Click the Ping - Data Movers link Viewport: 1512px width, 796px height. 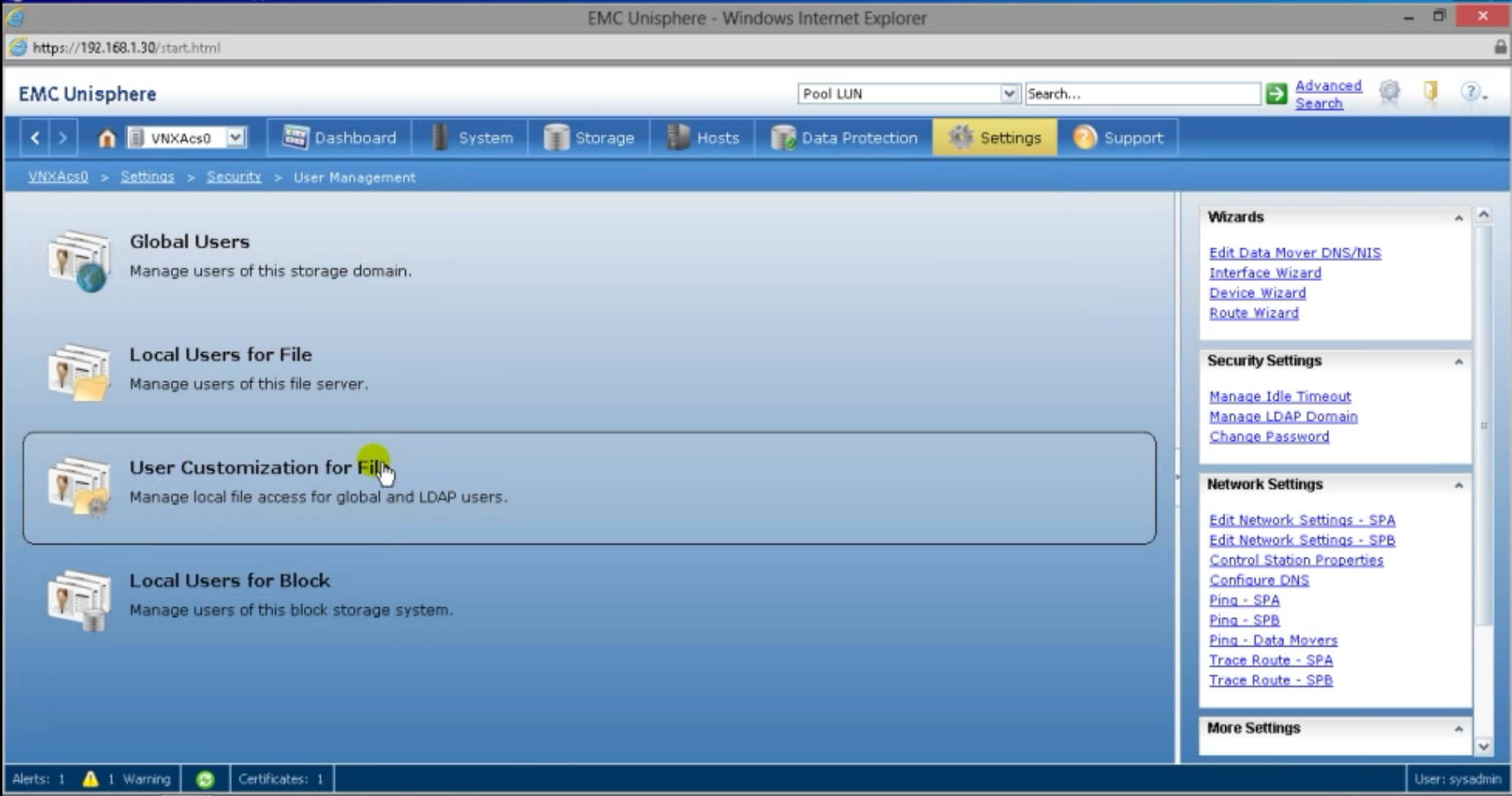click(x=1273, y=640)
